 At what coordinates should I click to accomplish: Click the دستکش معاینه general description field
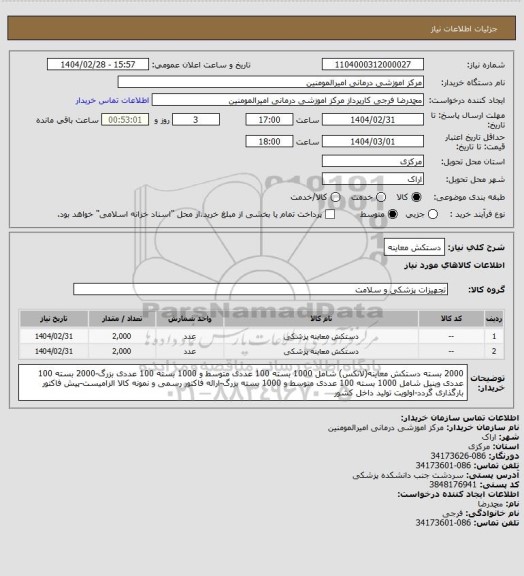(x=414, y=248)
